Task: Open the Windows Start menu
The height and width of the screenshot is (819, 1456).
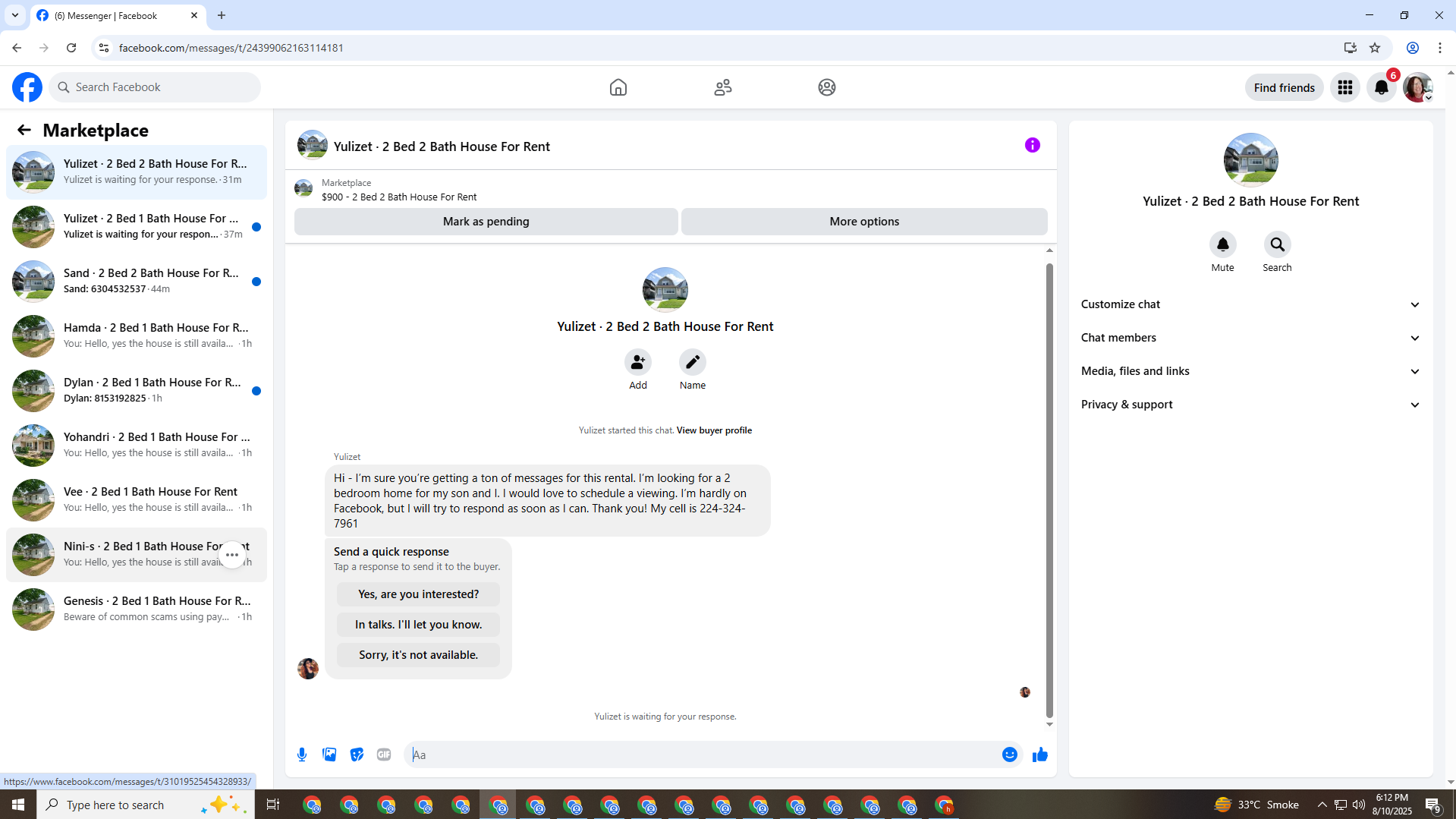Action: 18,805
